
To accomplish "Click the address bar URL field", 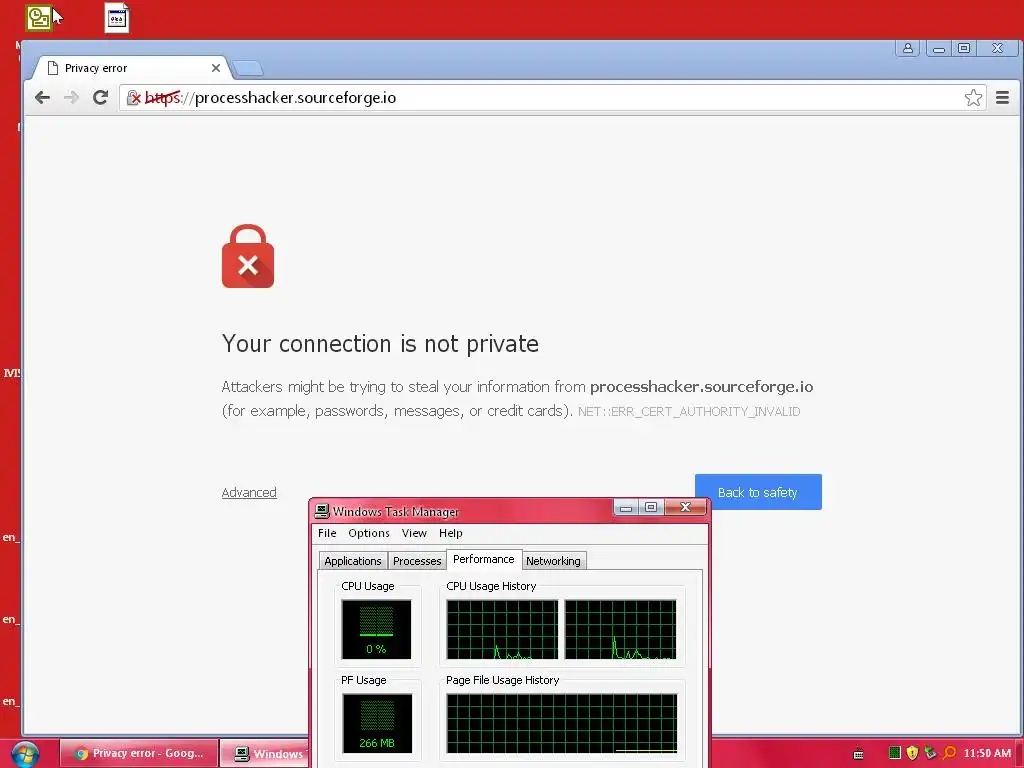I will click(552, 98).
